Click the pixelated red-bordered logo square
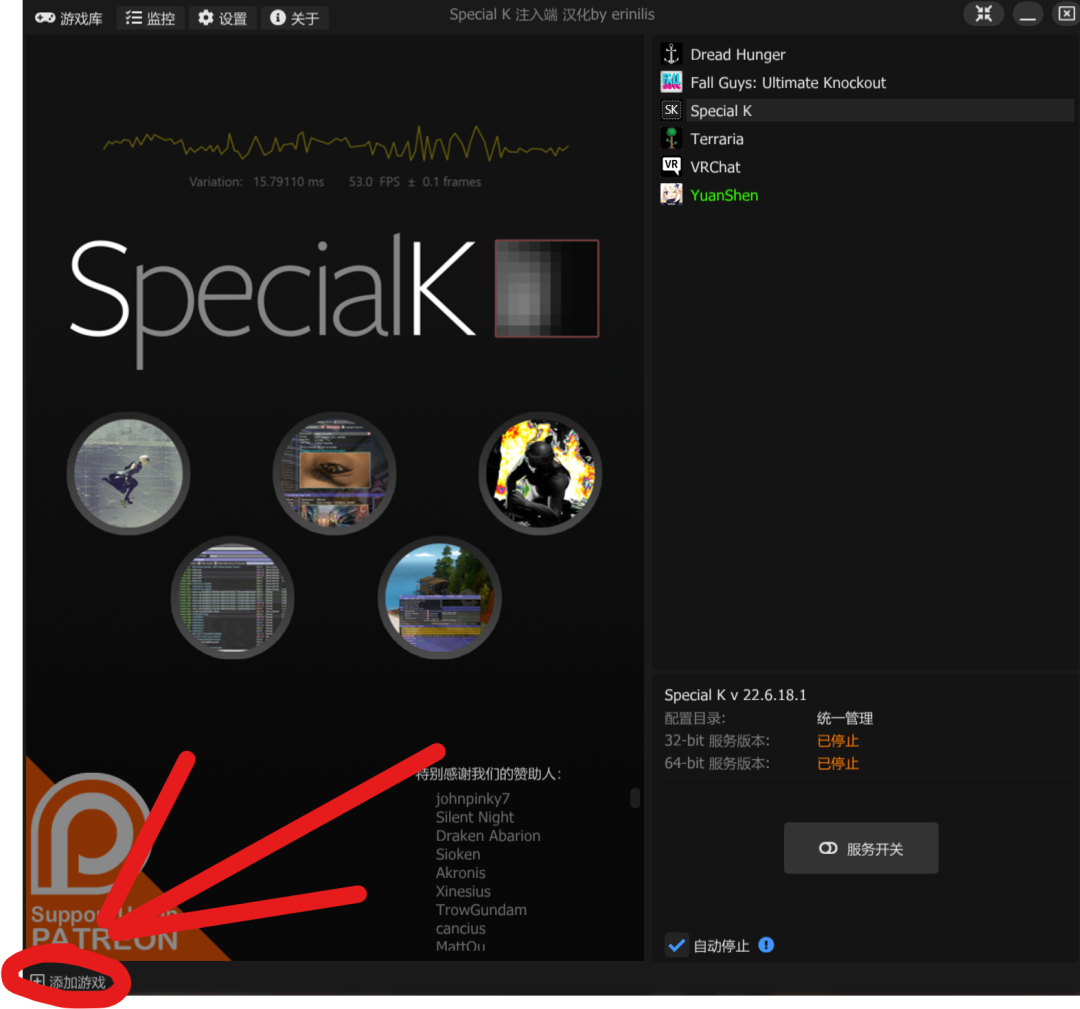Image resolution: width=1080 pixels, height=1009 pixels. pyautogui.click(x=547, y=289)
